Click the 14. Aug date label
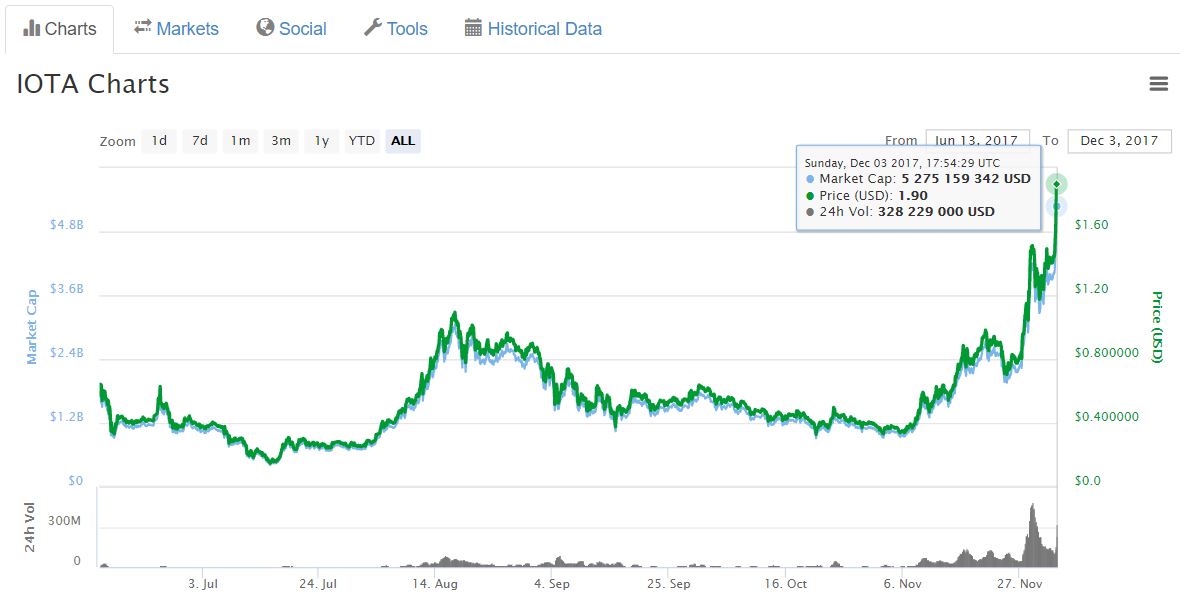Screen dimensions: 1180x595 tap(435, 584)
